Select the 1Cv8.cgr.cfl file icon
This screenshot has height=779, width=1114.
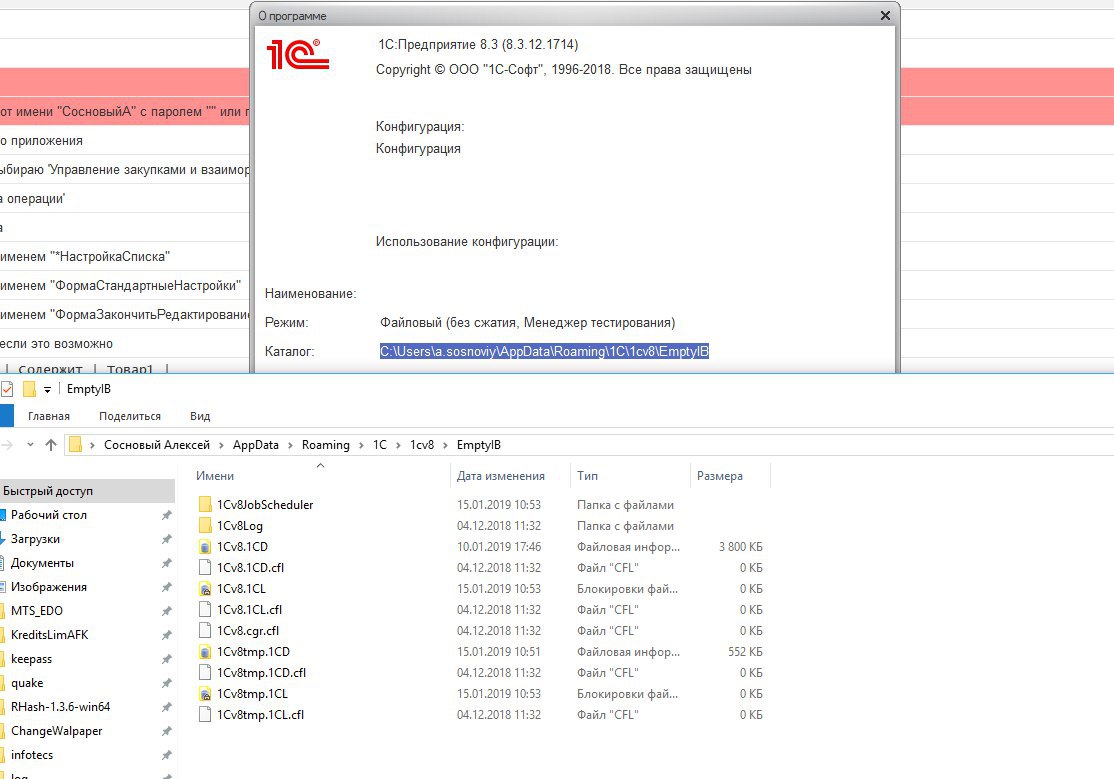(205, 630)
